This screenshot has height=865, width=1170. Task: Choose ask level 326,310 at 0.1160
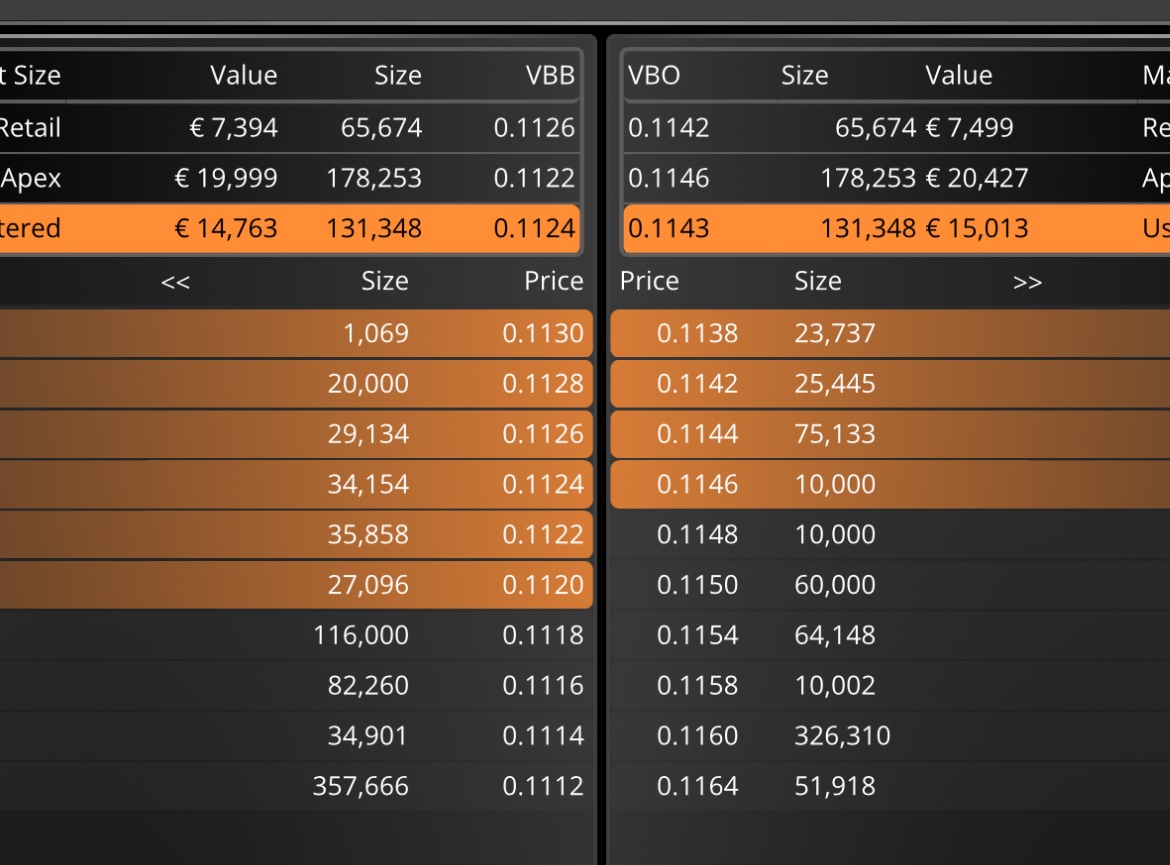pyautogui.click(x=890, y=736)
